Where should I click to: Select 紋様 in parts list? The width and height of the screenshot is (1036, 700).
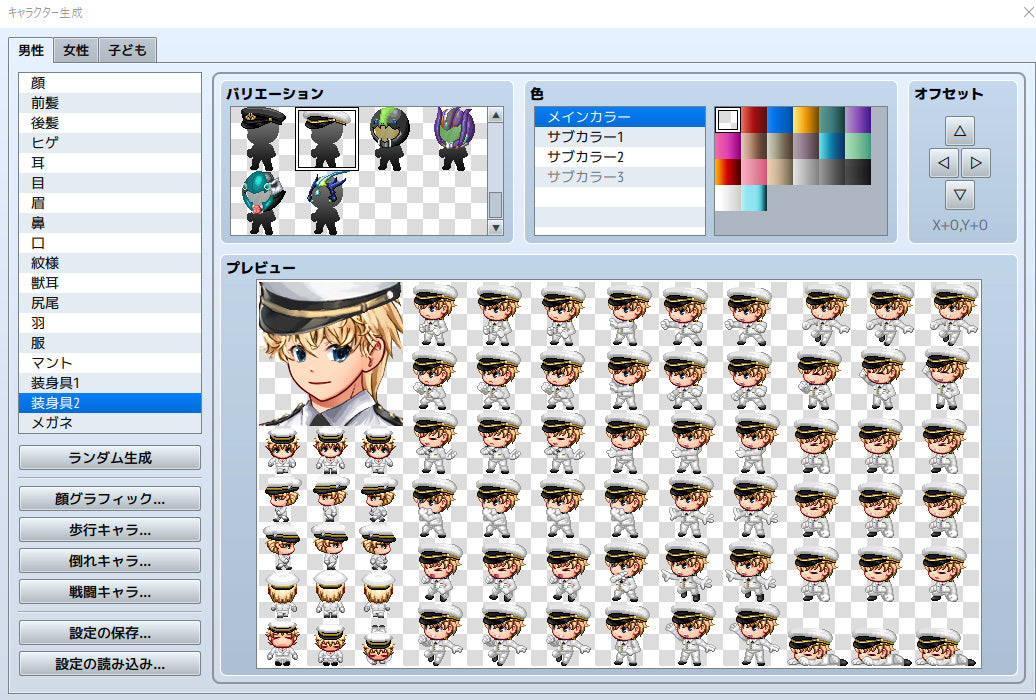[110, 262]
